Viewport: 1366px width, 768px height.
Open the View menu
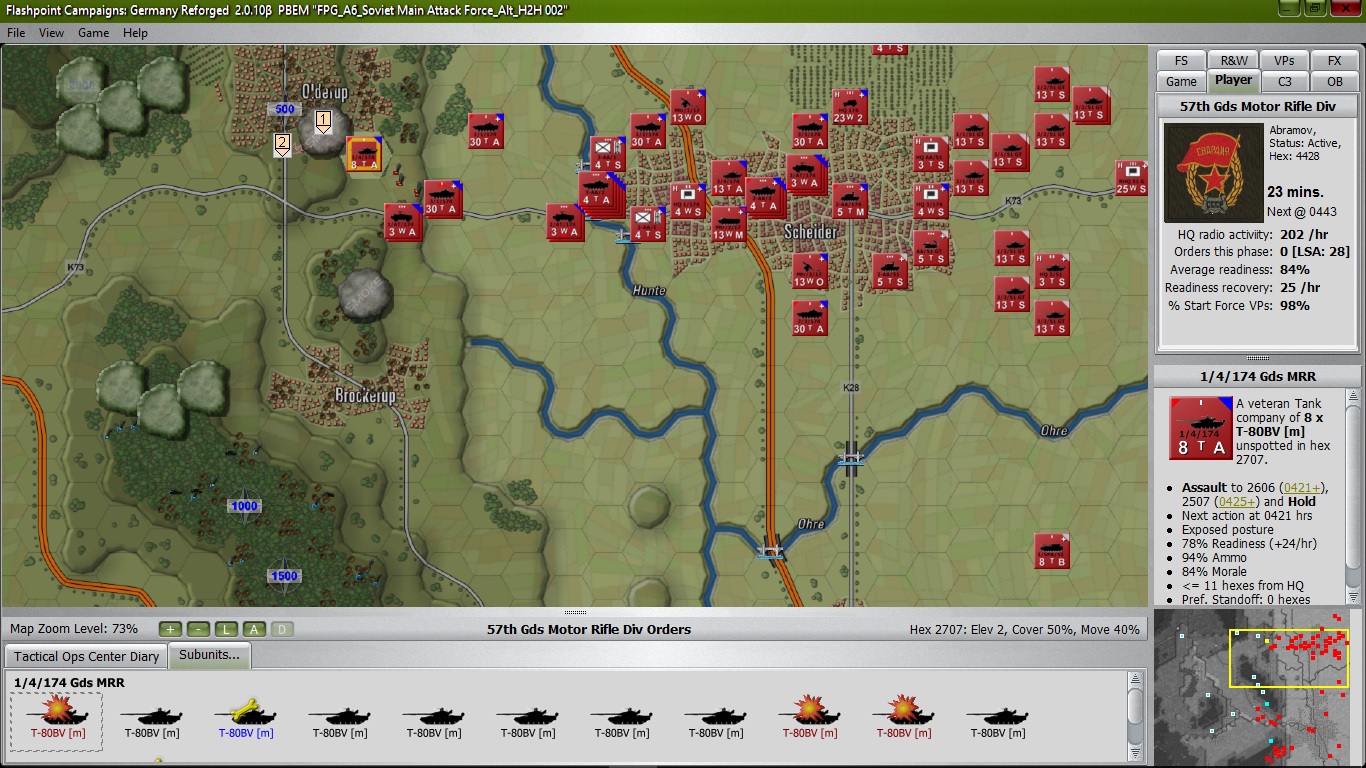(51, 33)
